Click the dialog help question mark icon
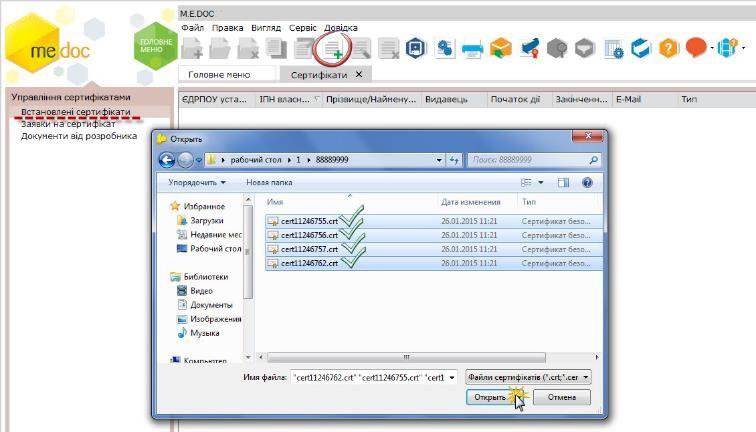The width and height of the screenshot is (756, 432). pos(587,183)
